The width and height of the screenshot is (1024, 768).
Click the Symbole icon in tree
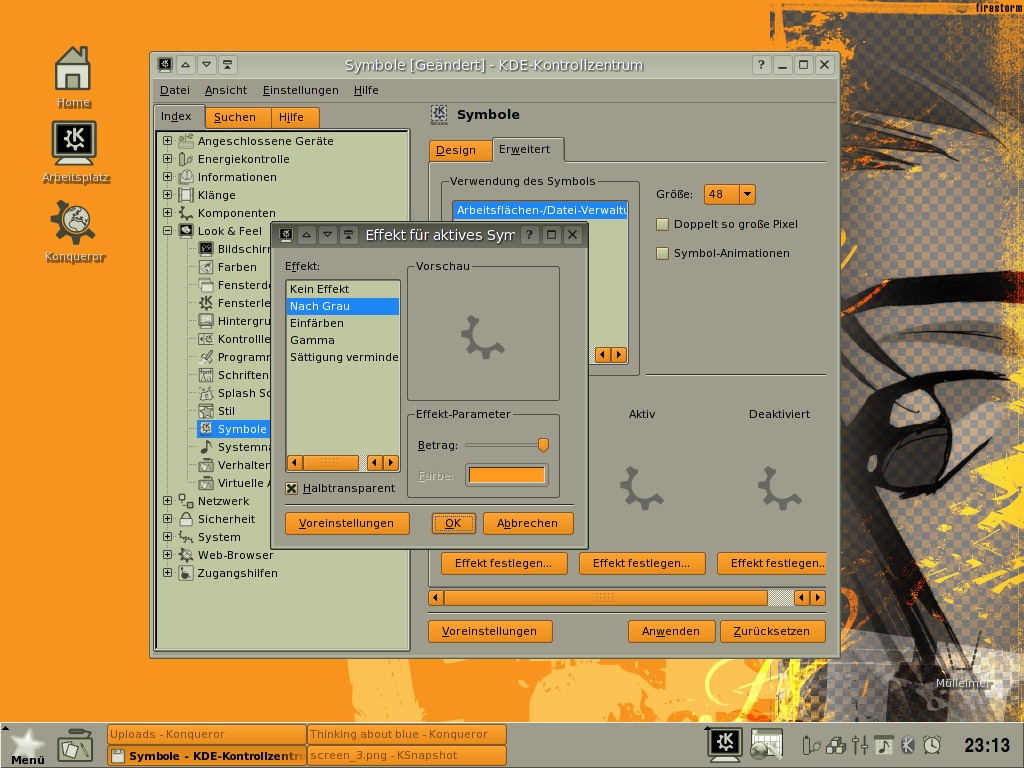[x=206, y=428]
